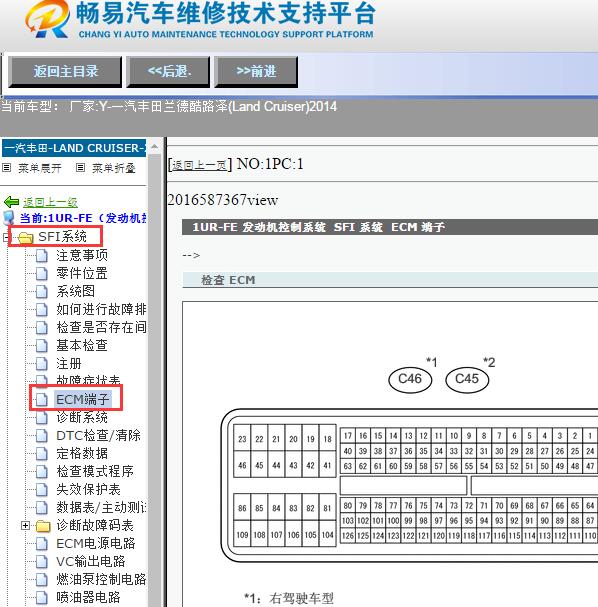
Task: Open 基本检查 page
Action: [x=82, y=345]
